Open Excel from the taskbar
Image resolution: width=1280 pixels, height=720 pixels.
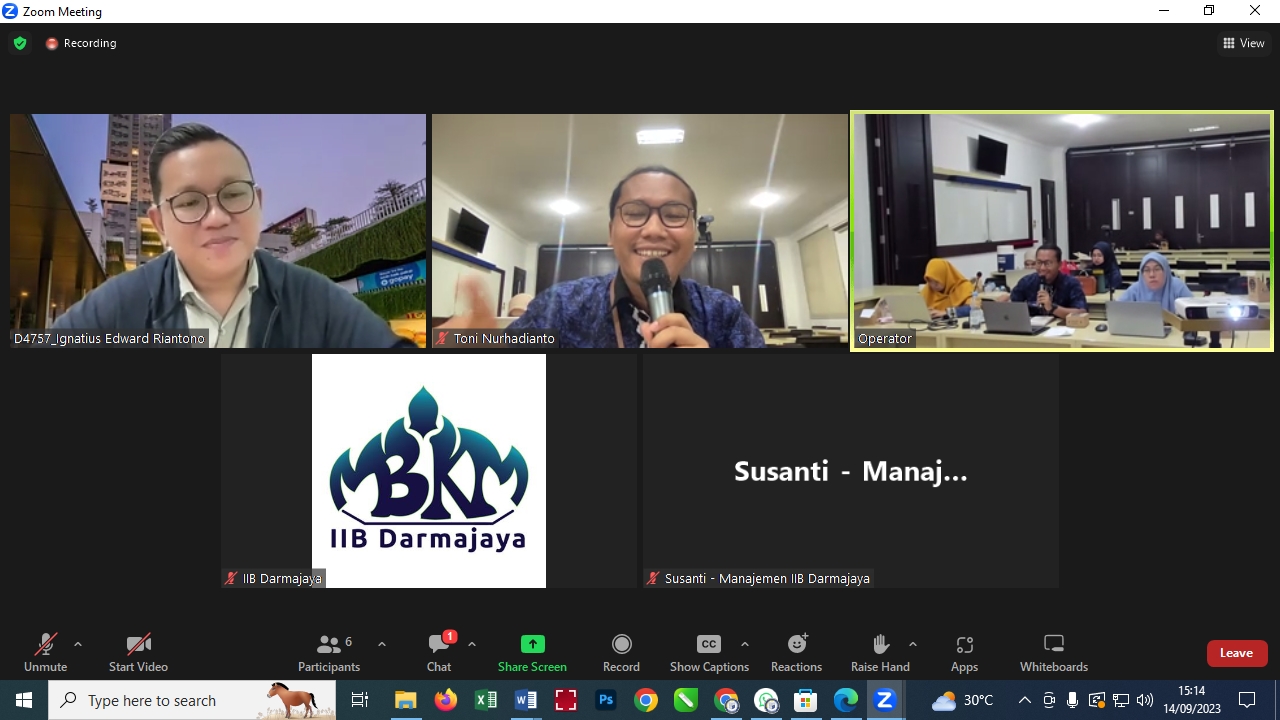coord(486,700)
